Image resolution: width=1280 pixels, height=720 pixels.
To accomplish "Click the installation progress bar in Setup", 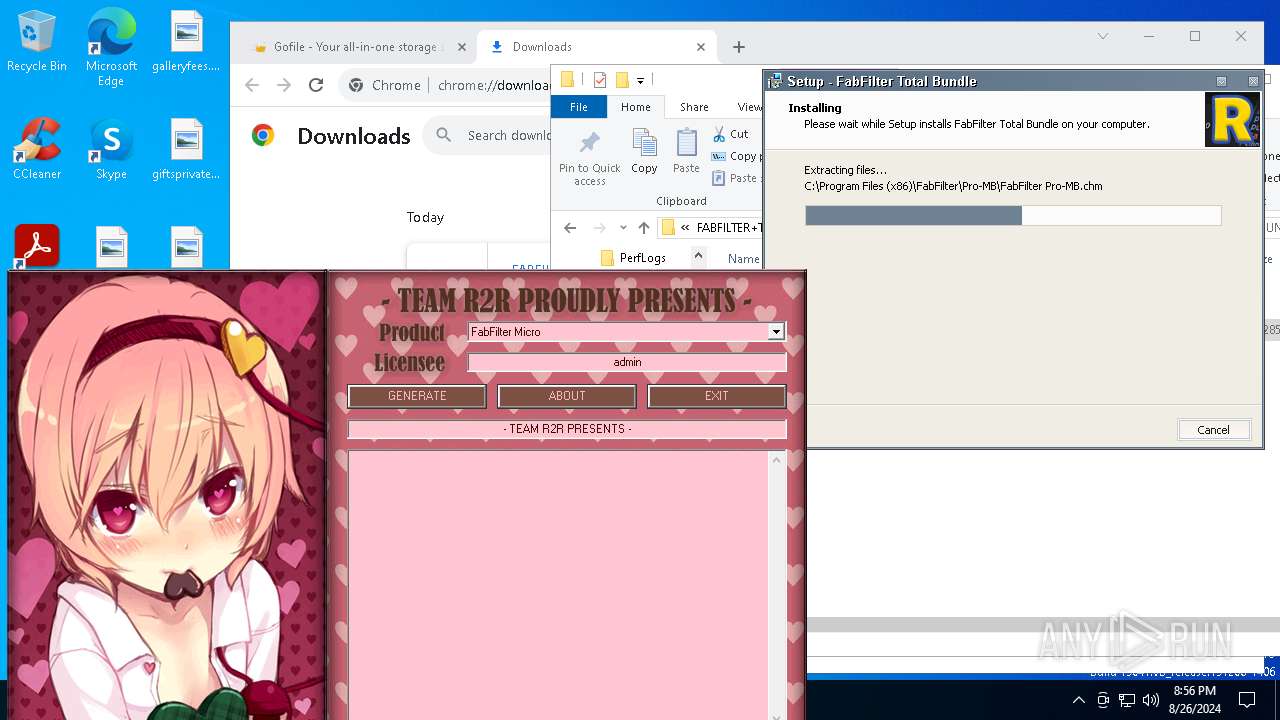I will coord(1013,216).
